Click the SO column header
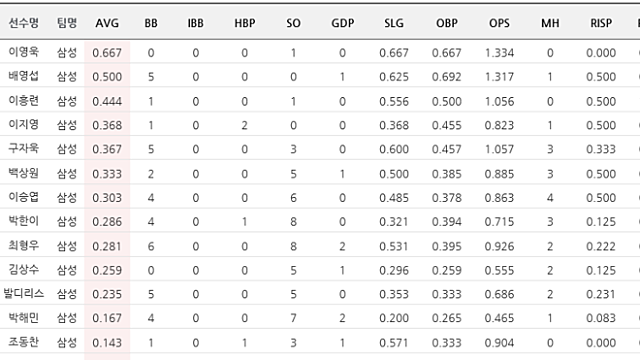Viewport: 640px width, 360px height. coord(293,23)
